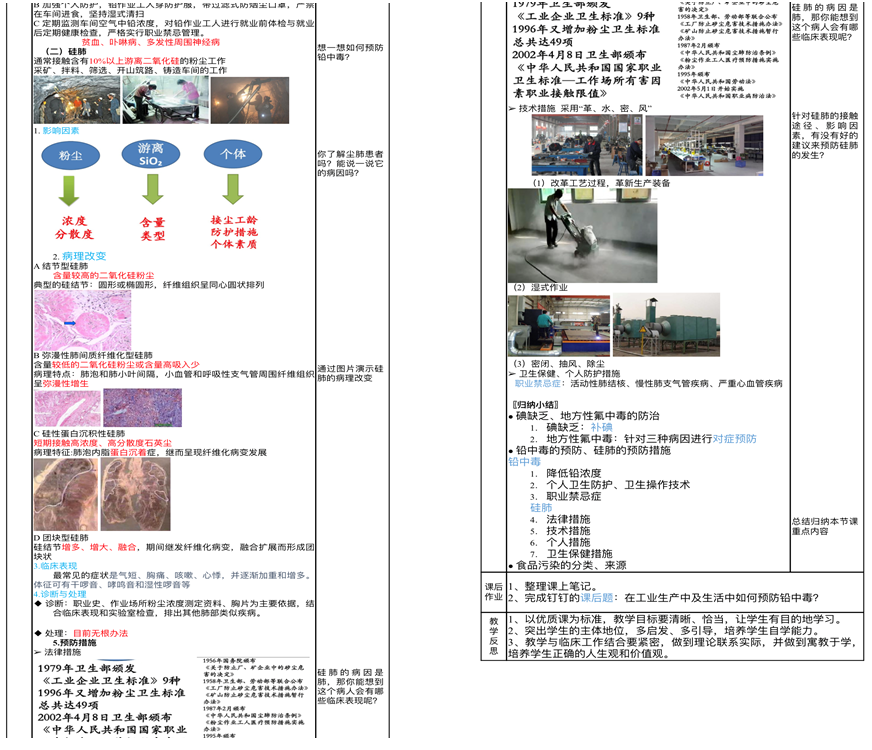Click the blue oval labeled 个体
The image size is (872, 750).
[233, 154]
